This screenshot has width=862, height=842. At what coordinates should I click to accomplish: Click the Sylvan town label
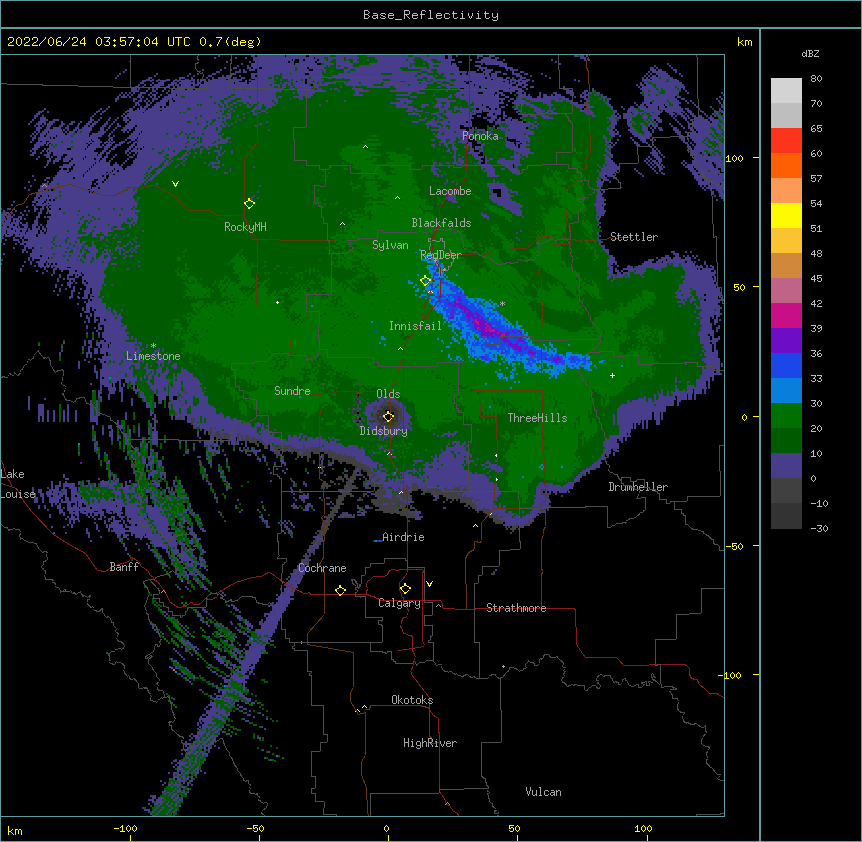[390, 245]
